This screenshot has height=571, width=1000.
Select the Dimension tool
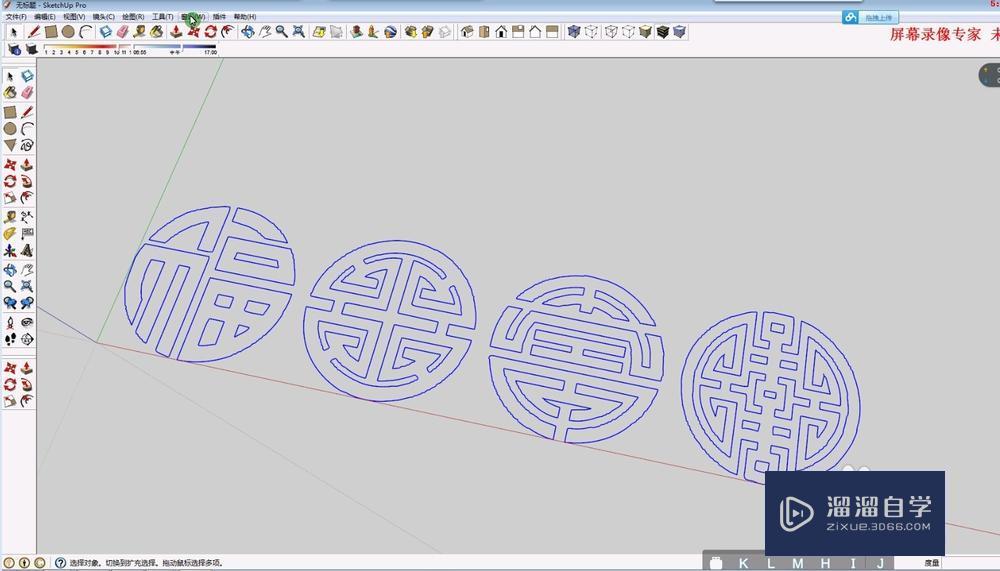(x=27, y=216)
